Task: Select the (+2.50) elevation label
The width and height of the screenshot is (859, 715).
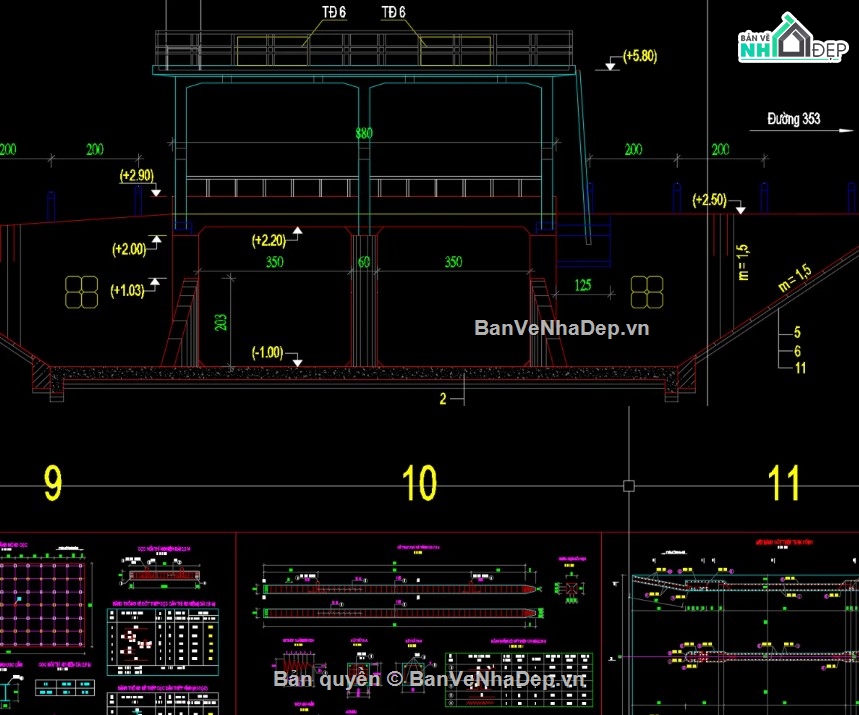Action: [709, 199]
